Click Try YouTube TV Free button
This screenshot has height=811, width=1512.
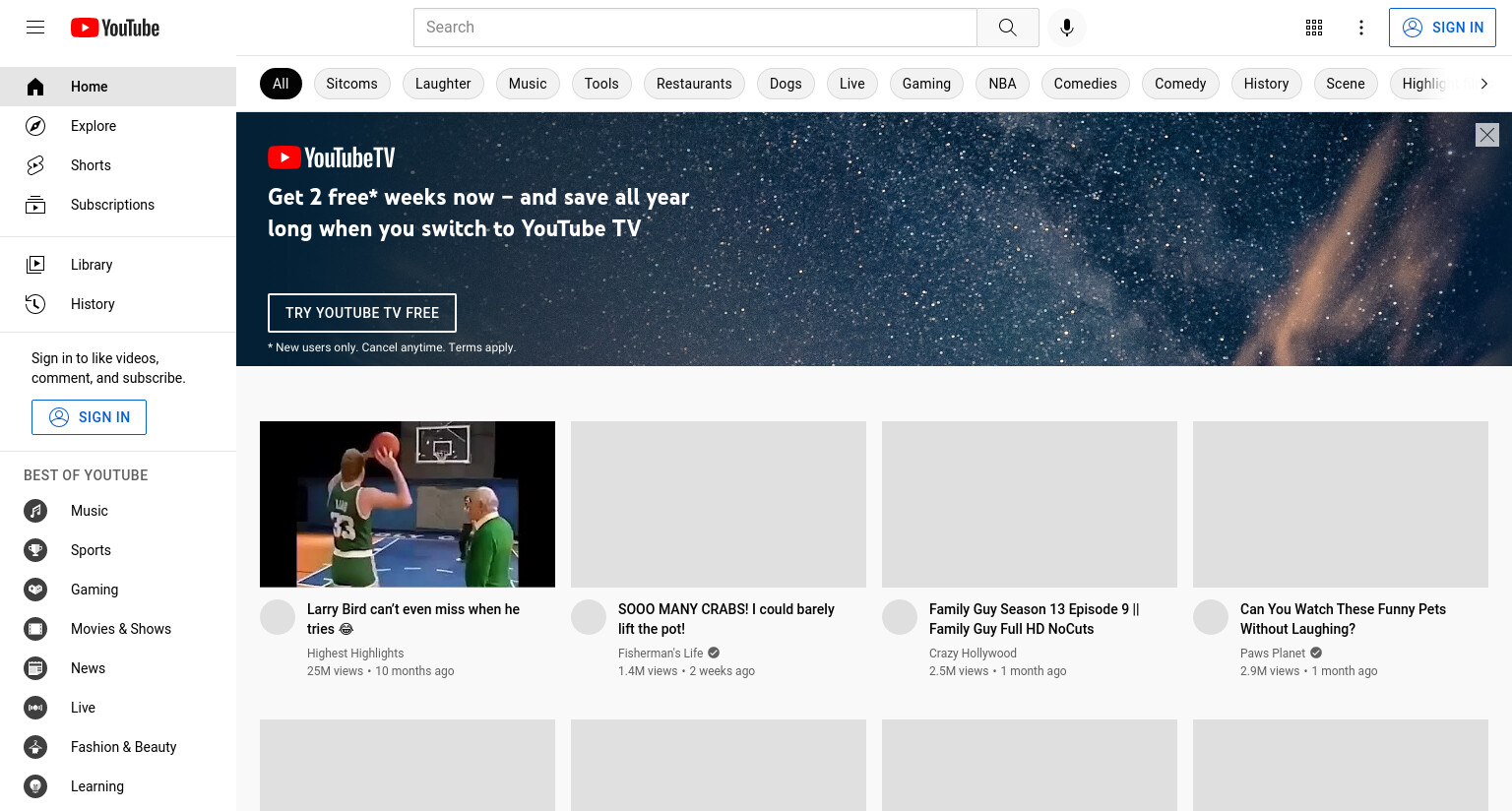[362, 313]
